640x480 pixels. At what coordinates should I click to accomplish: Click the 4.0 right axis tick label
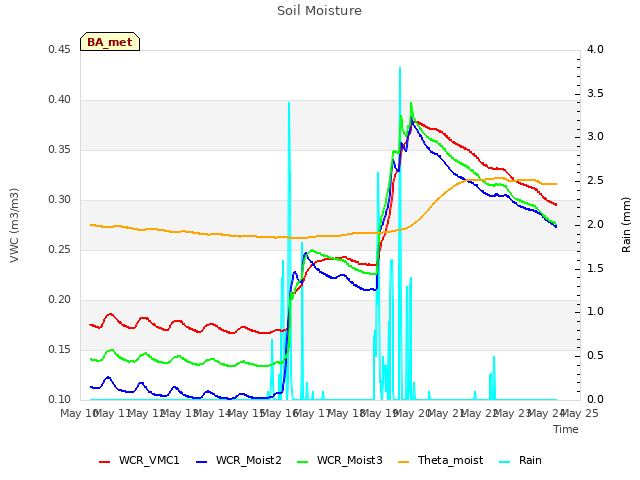(595, 49)
